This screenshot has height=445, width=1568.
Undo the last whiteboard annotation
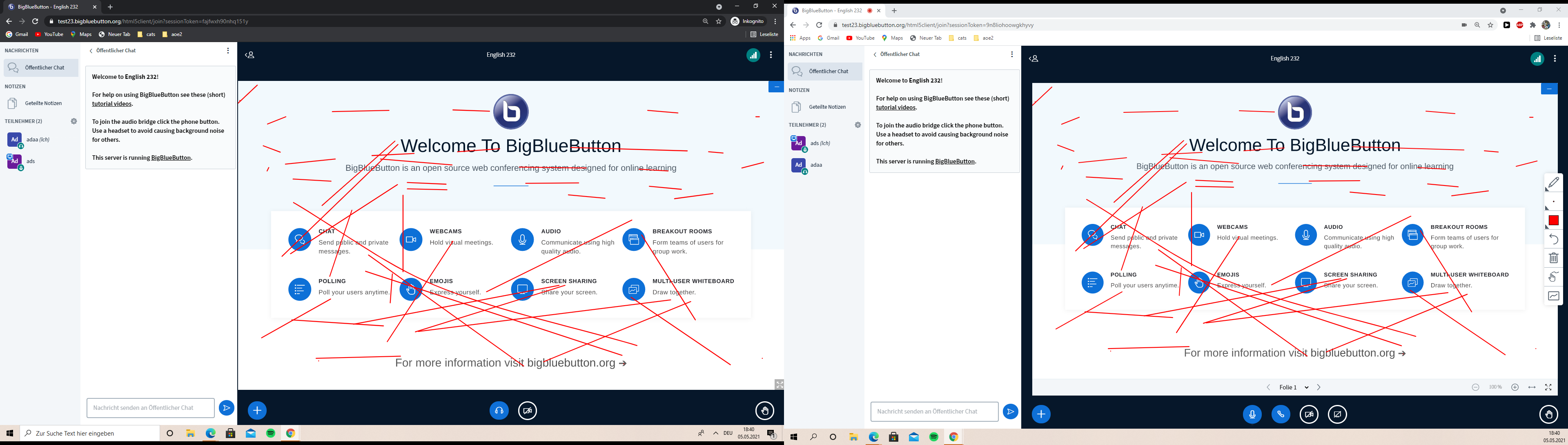click(x=1553, y=239)
